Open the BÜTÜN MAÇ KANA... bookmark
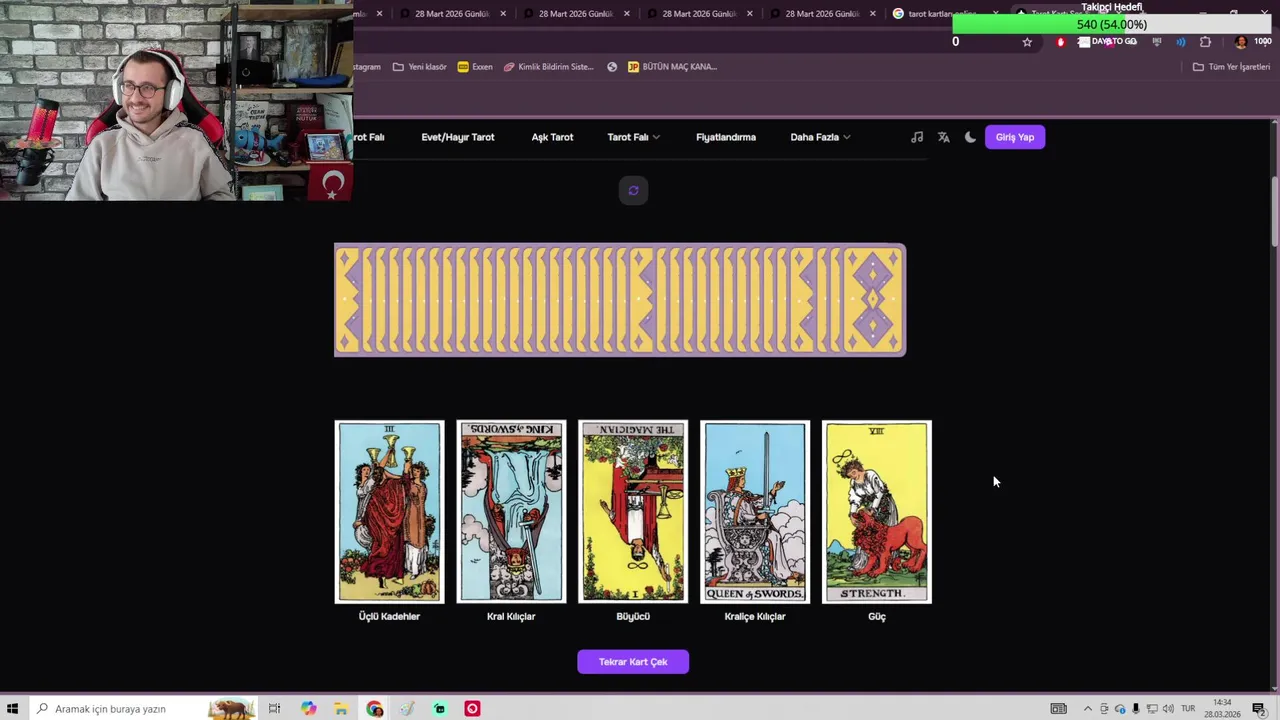 tap(672, 67)
